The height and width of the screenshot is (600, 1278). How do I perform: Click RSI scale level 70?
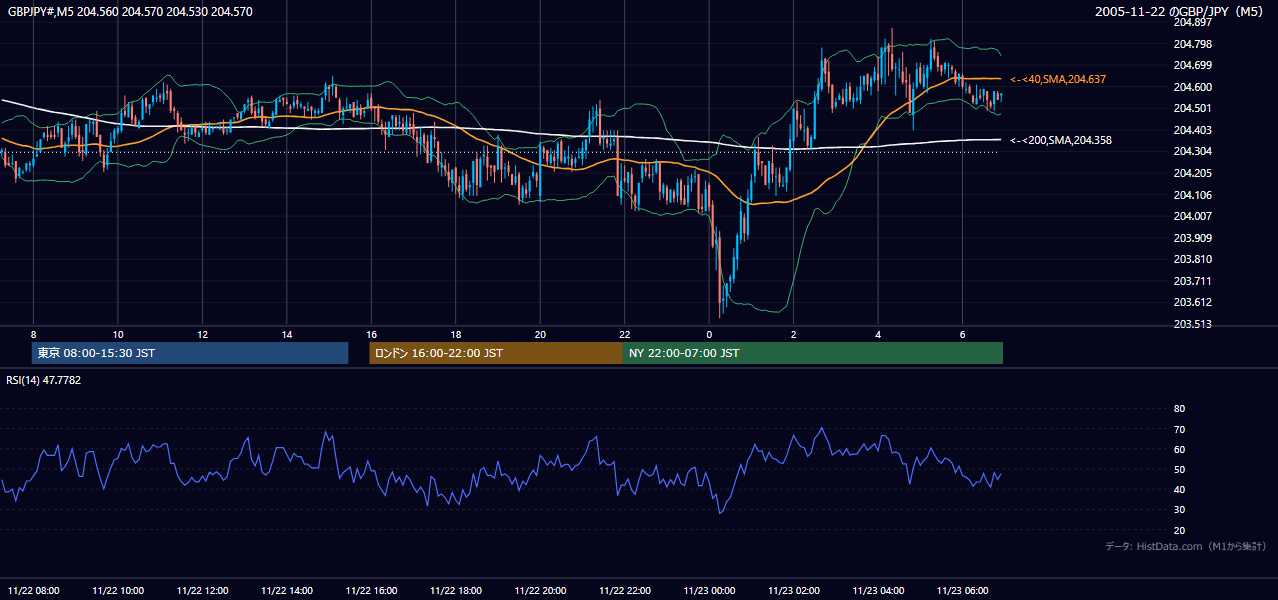pyautogui.click(x=1179, y=429)
